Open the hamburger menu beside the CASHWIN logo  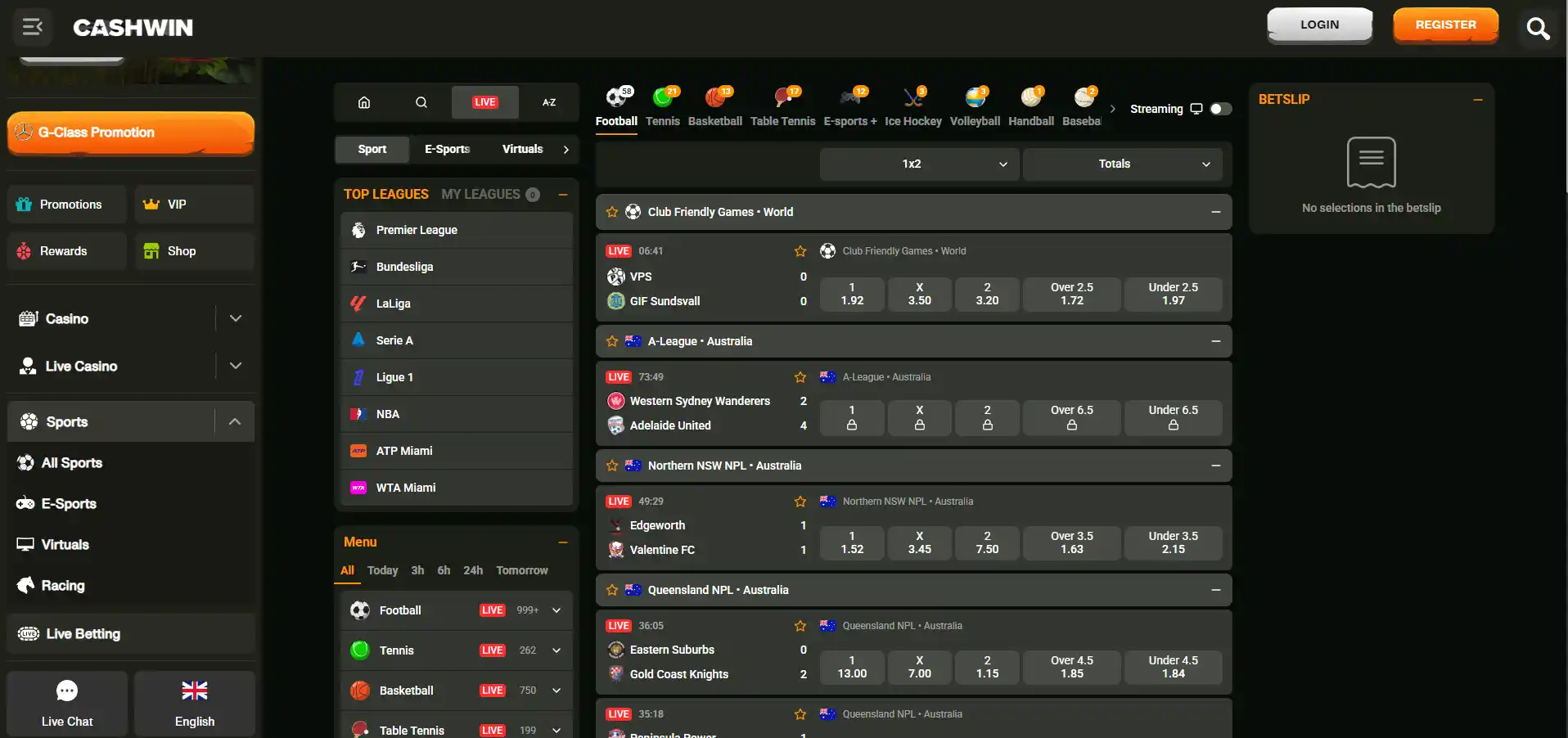(33, 27)
